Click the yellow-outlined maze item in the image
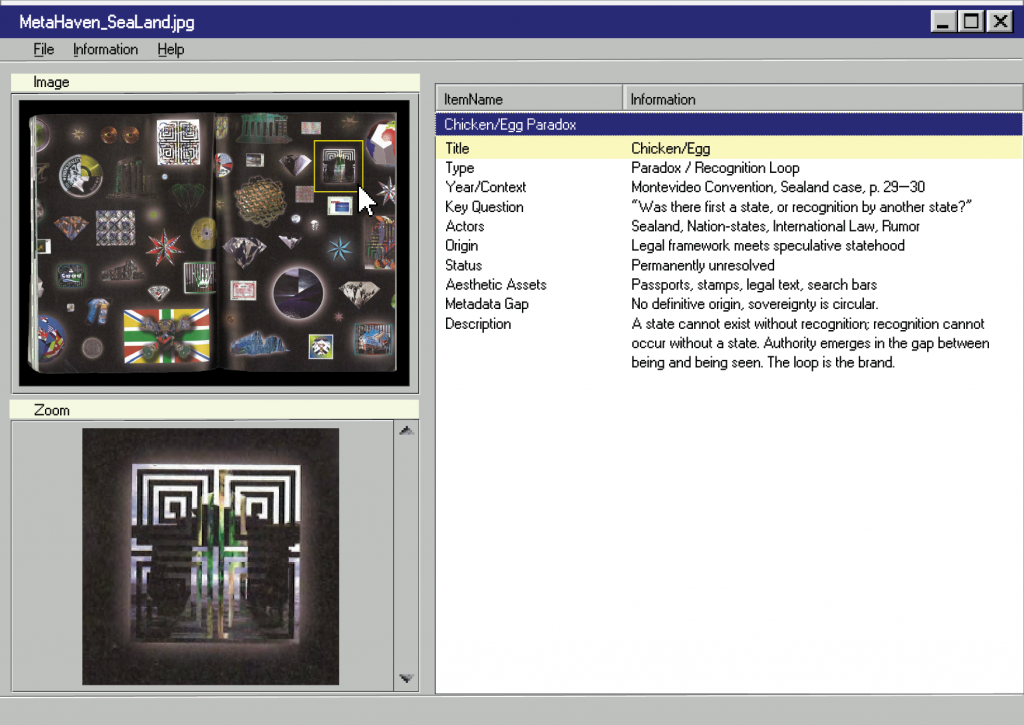The width and height of the screenshot is (1024, 725). 338,165
